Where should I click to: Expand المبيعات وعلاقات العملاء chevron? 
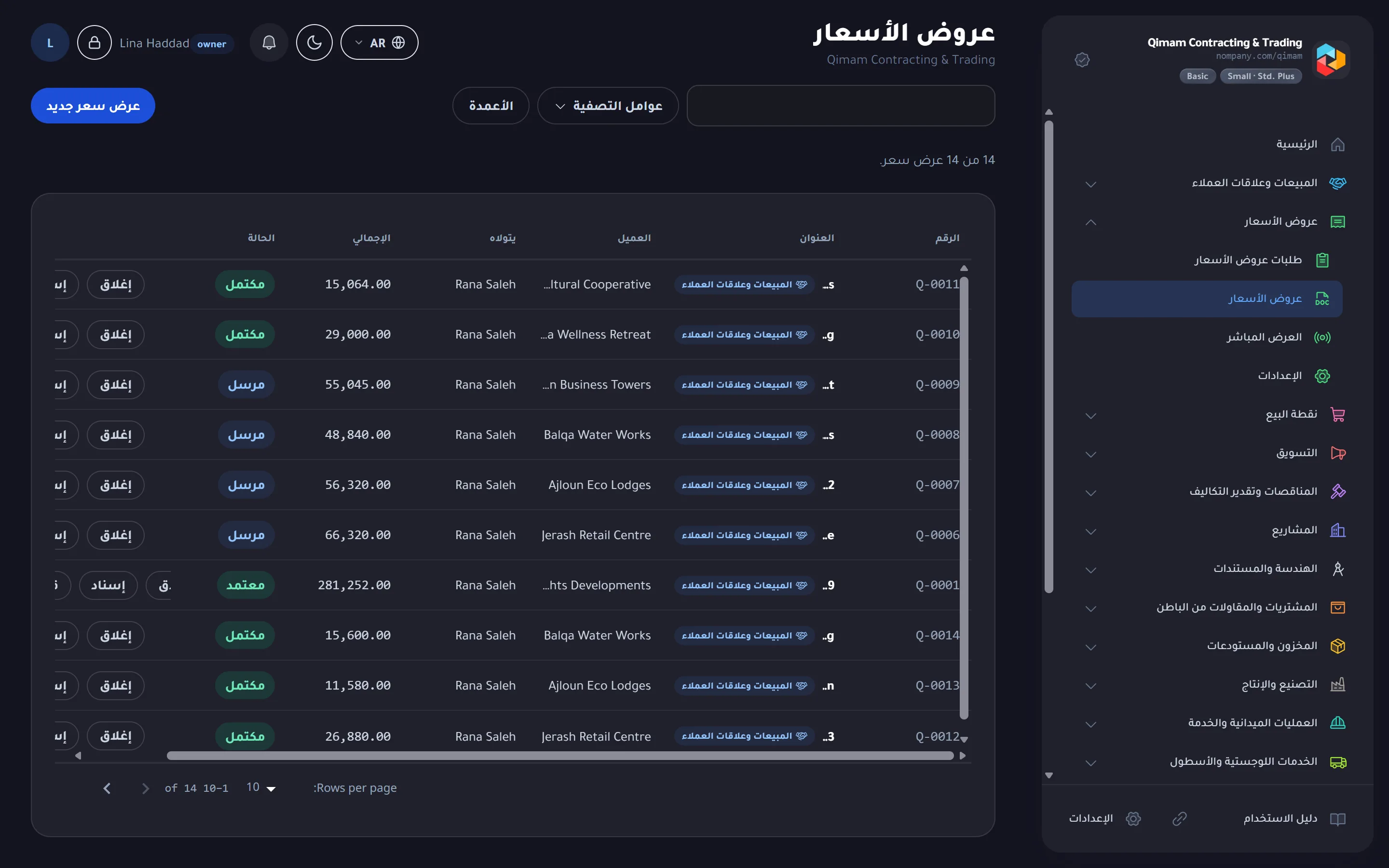[x=1090, y=184]
